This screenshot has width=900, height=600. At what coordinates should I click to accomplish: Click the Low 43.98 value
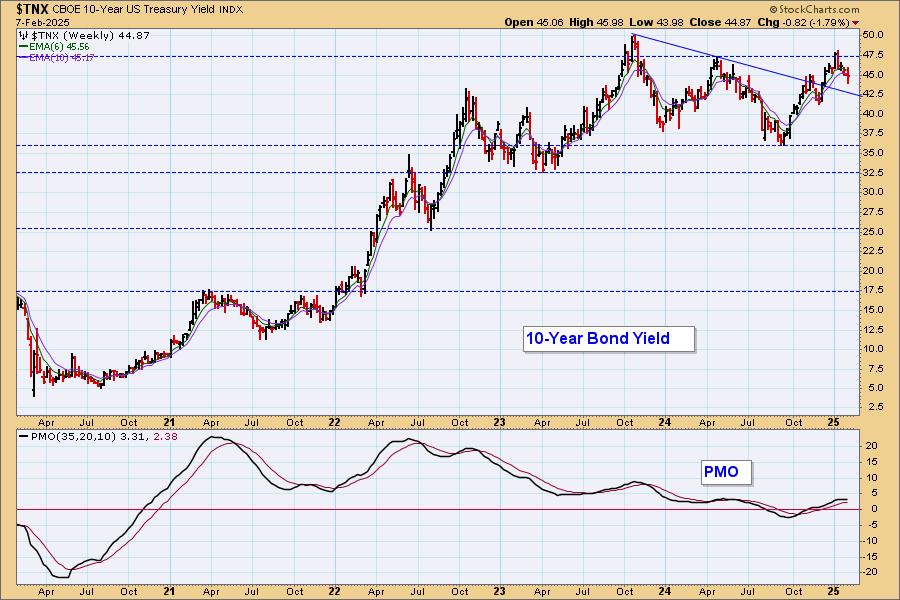click(656, 22)
